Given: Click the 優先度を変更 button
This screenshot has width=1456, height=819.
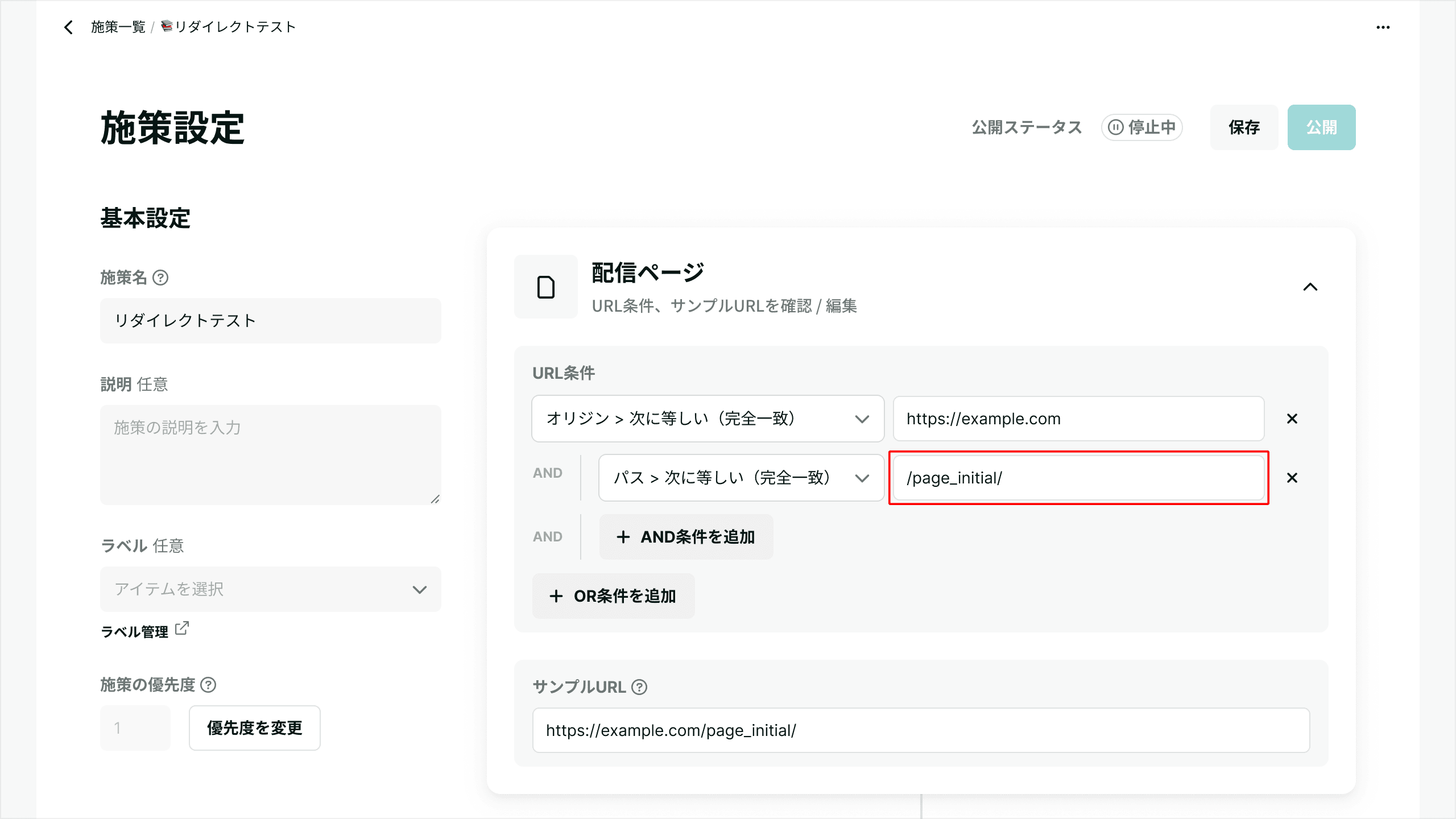Looking at the screenshot, I should [x=254, y=728].
